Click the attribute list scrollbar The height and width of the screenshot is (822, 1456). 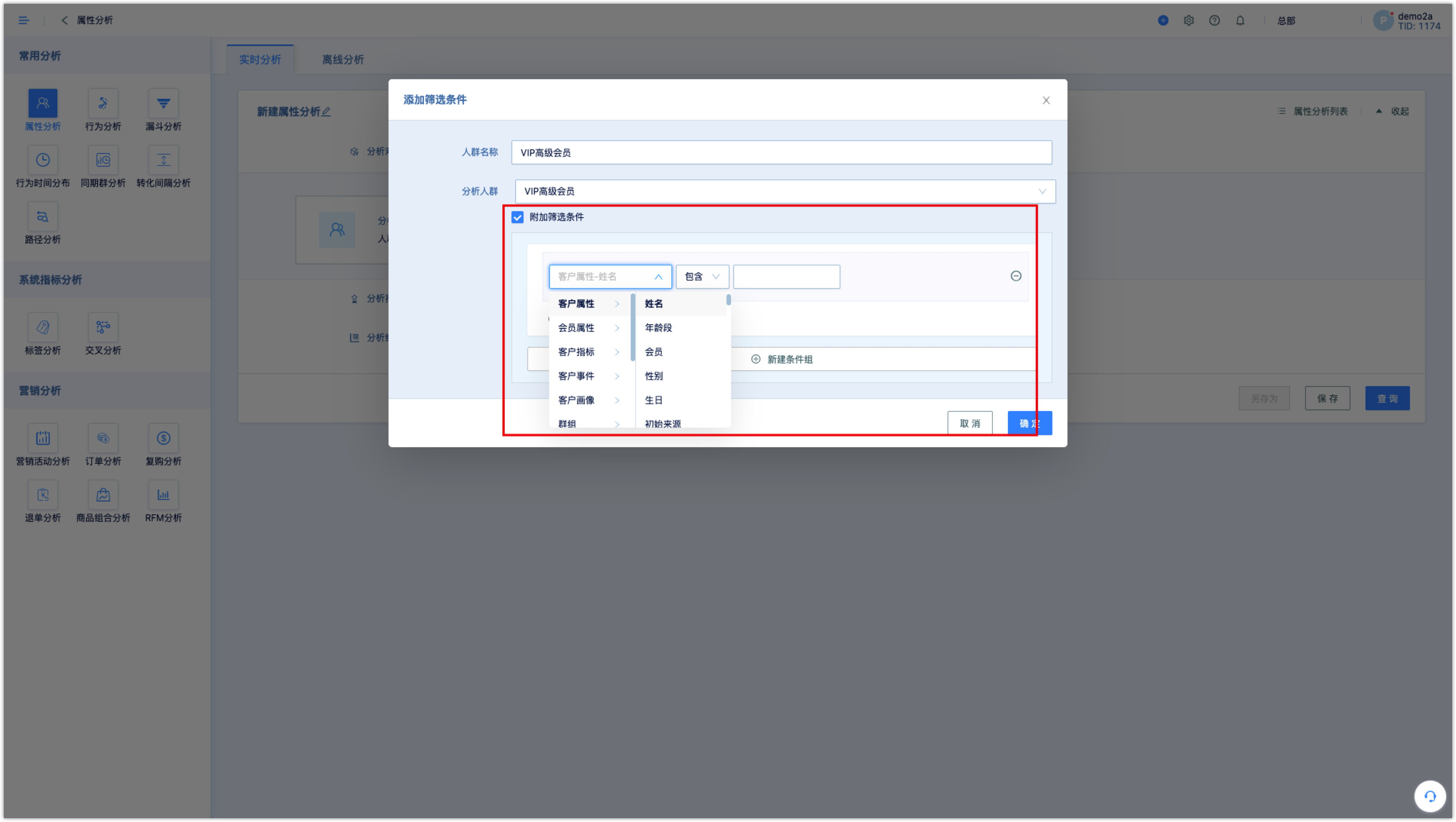click(x=728, y=300)
